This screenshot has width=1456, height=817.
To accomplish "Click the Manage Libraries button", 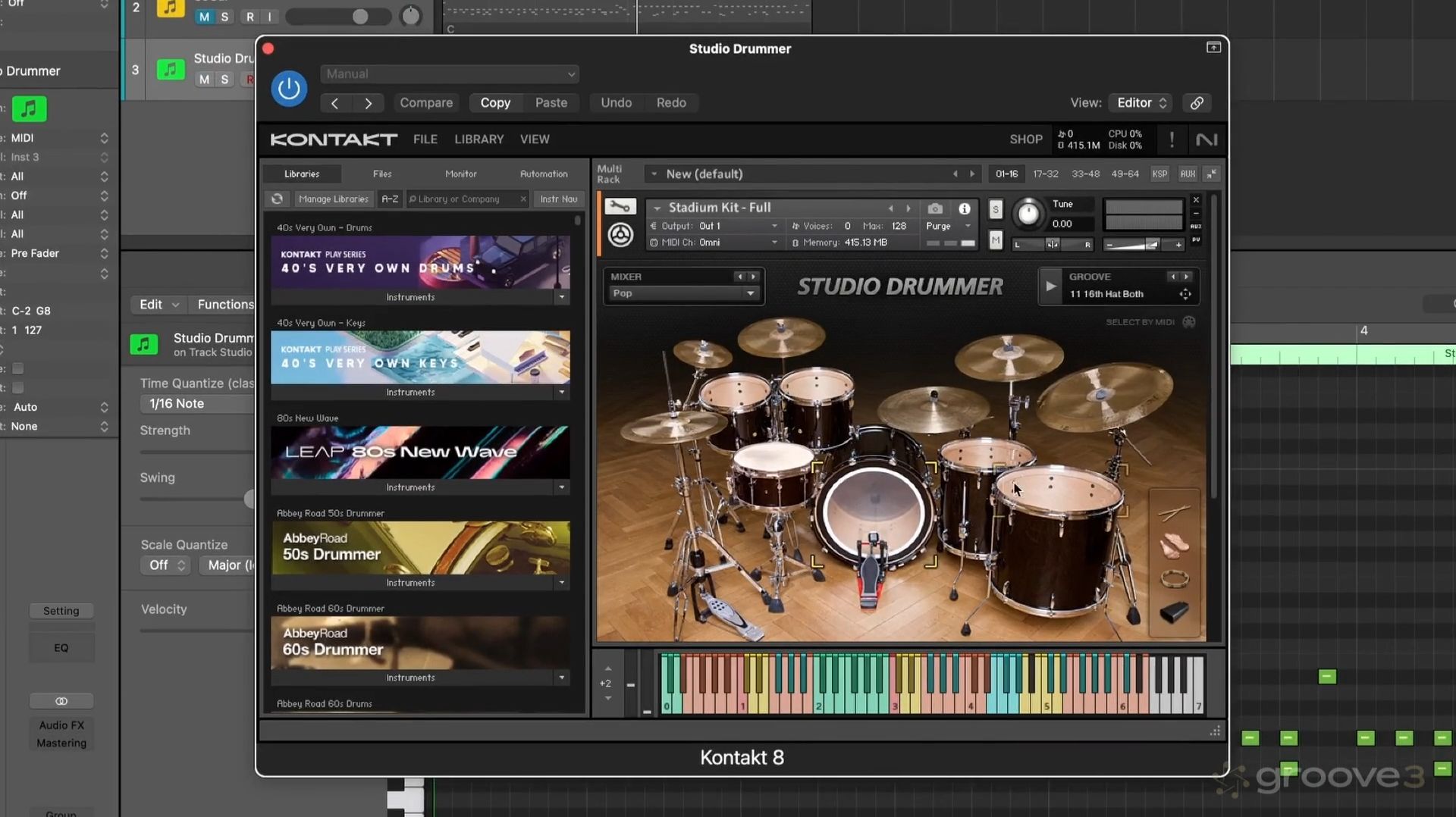I will coord(333,199).
